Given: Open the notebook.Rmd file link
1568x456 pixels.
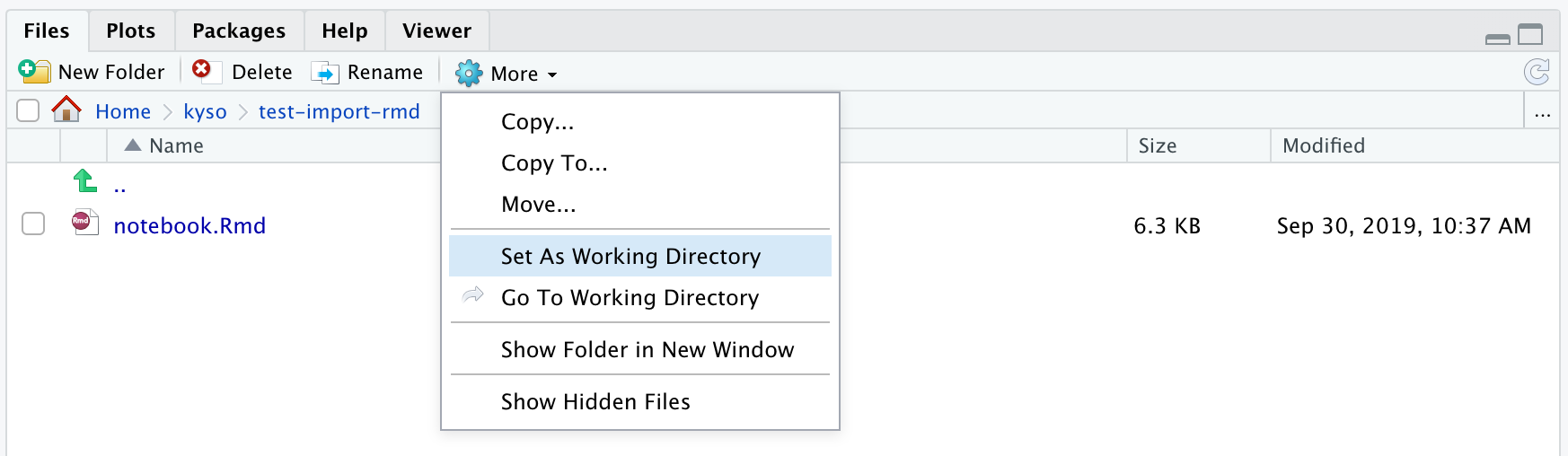Looking at the screenshot, I should click(x=189, y=225).
